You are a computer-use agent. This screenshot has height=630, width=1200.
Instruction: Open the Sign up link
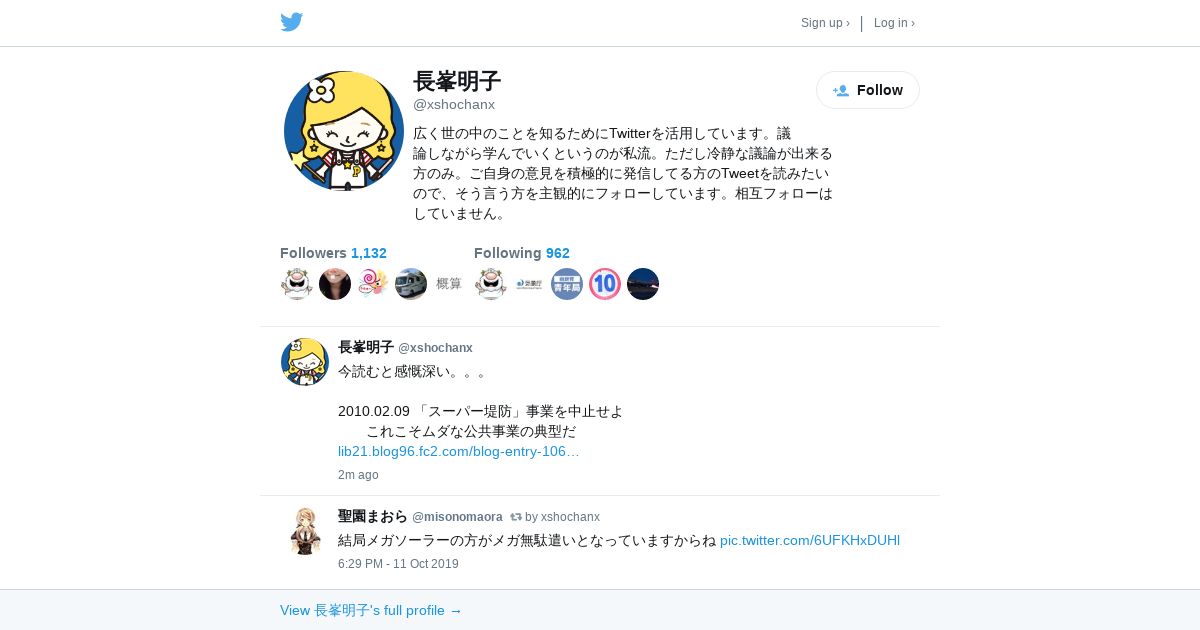(825, 23)
